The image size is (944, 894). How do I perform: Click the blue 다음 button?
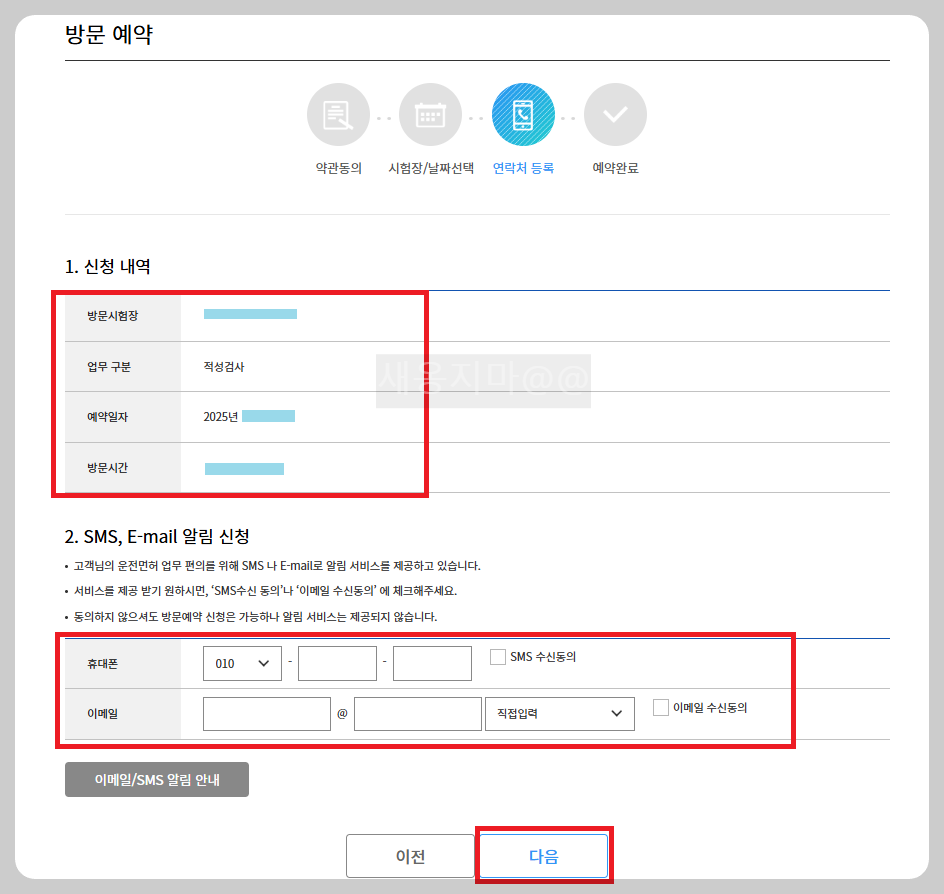tap(544, 855)
